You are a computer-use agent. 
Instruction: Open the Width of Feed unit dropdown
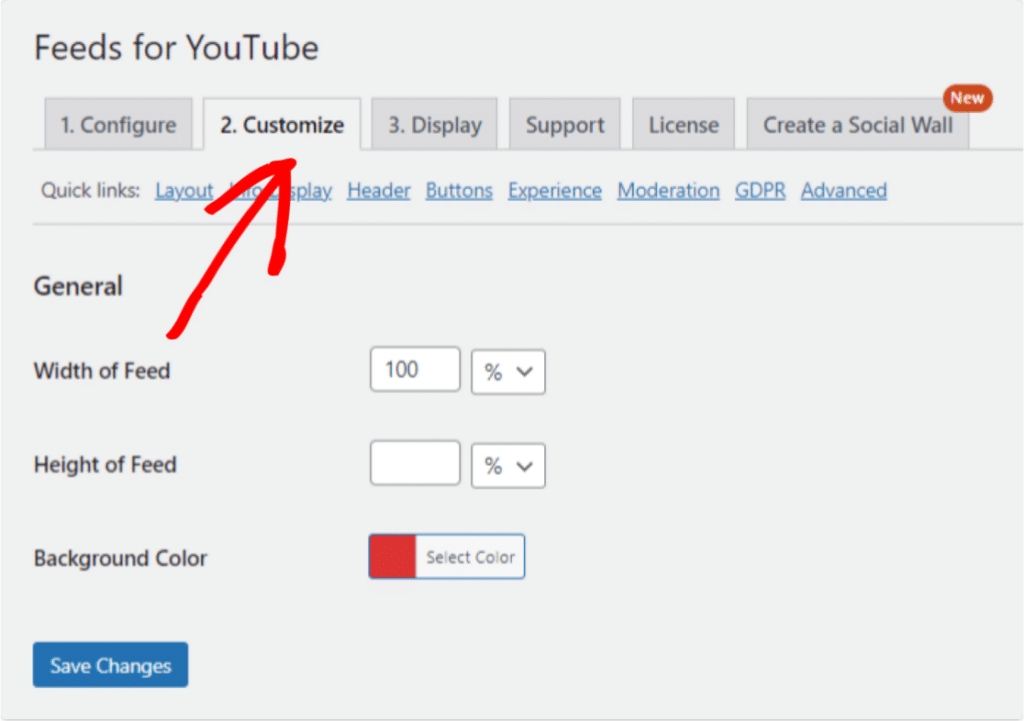click(x=507, y=371)
